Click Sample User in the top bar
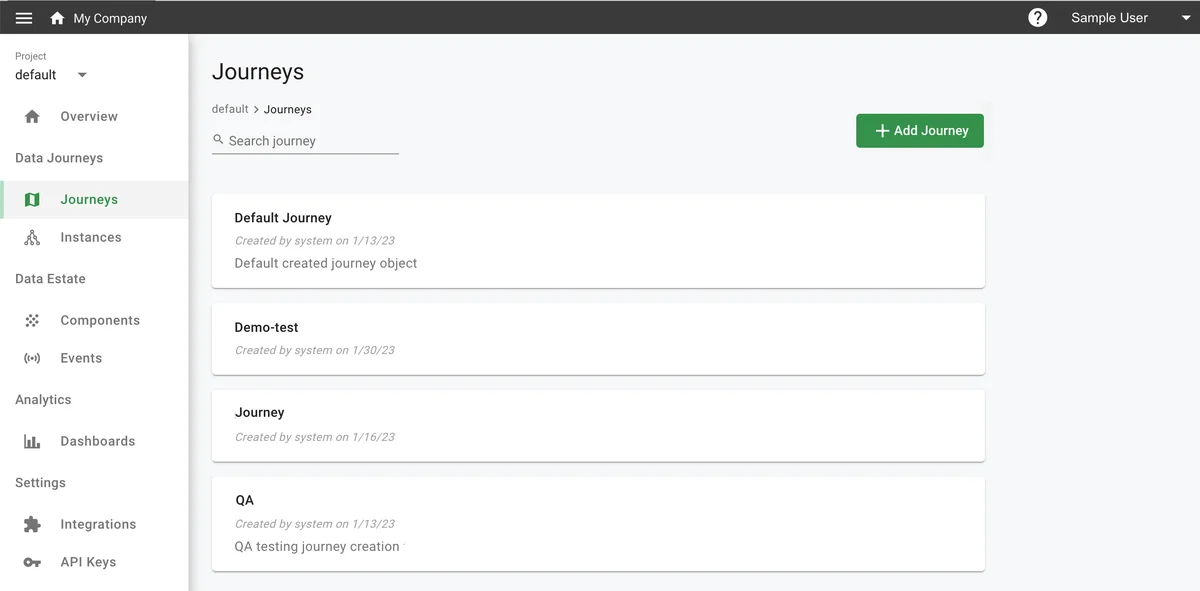This screenshot has height=591, width=1200. point(1108,17)
